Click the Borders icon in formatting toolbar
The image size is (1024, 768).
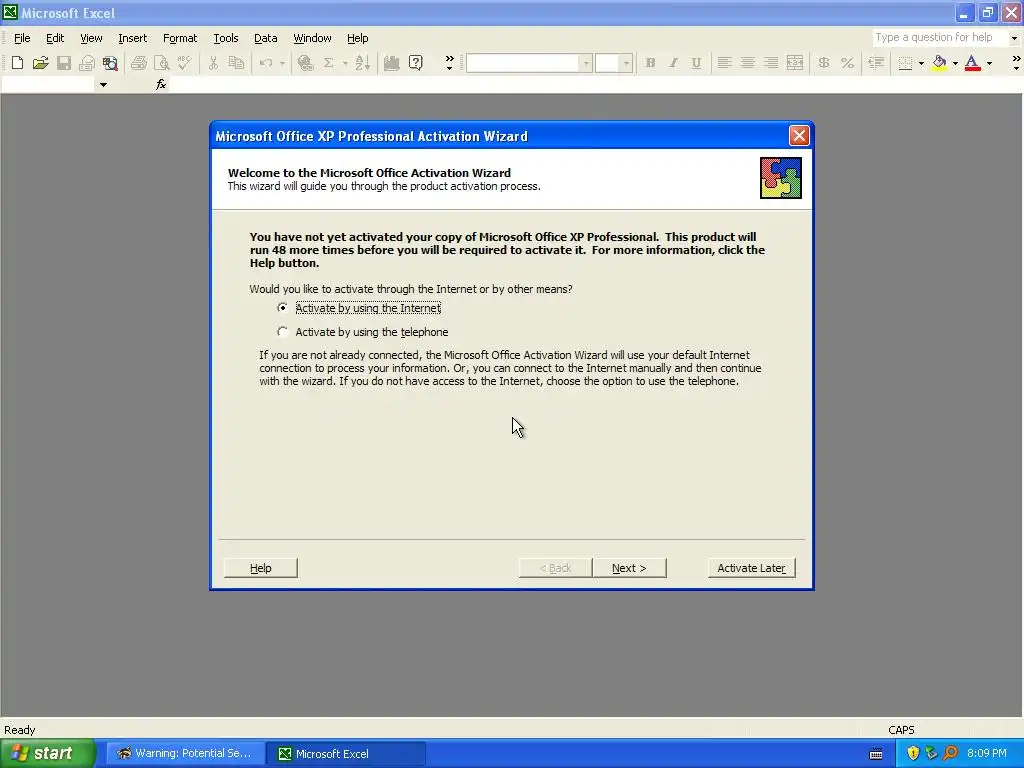tap(905, 63)
